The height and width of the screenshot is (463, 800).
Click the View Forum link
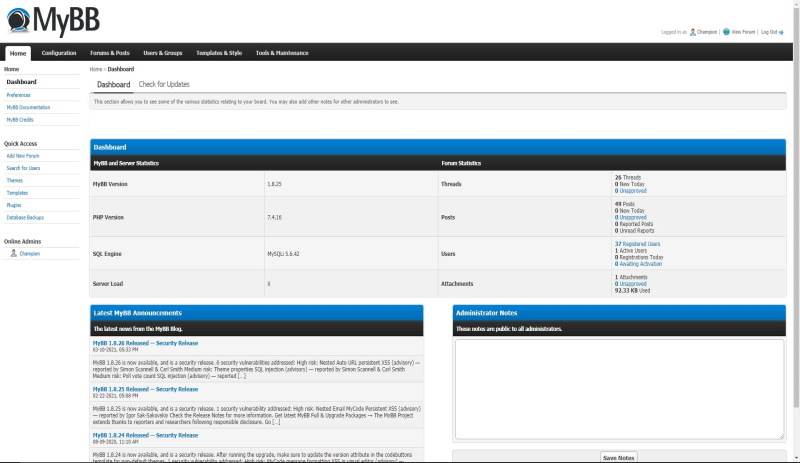[x=743, y=32]
